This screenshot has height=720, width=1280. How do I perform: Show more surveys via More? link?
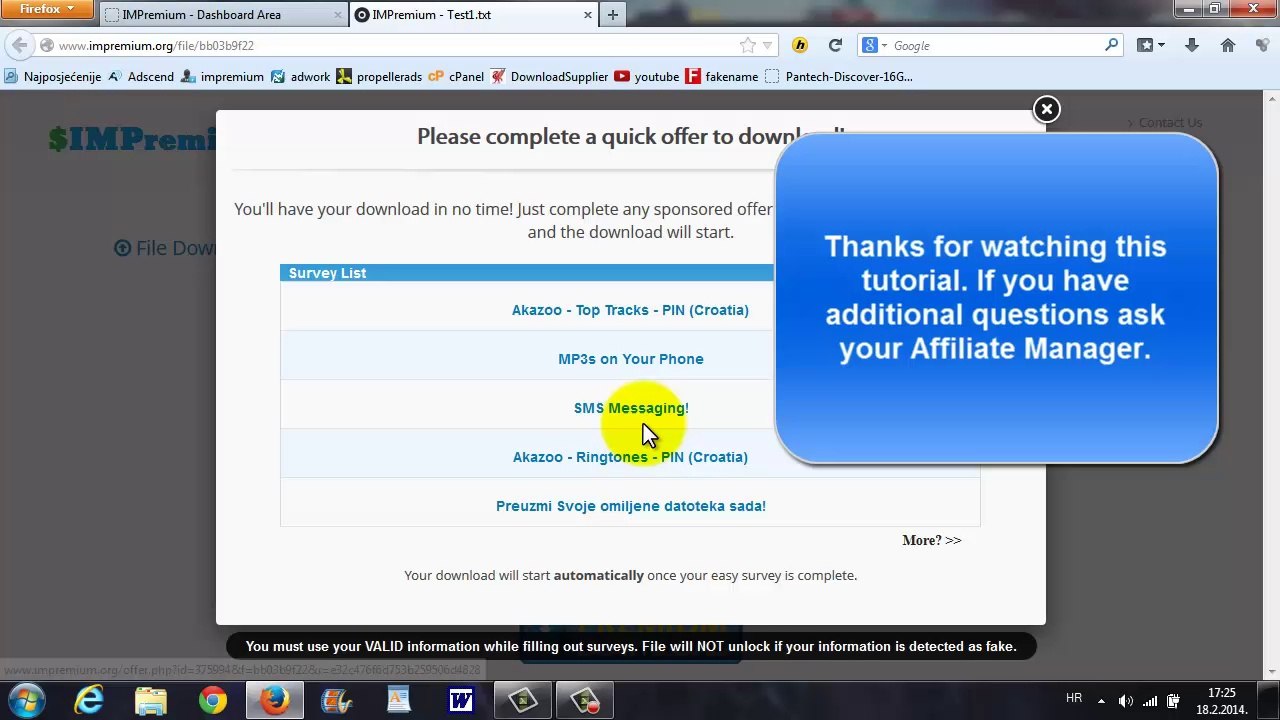931,540
